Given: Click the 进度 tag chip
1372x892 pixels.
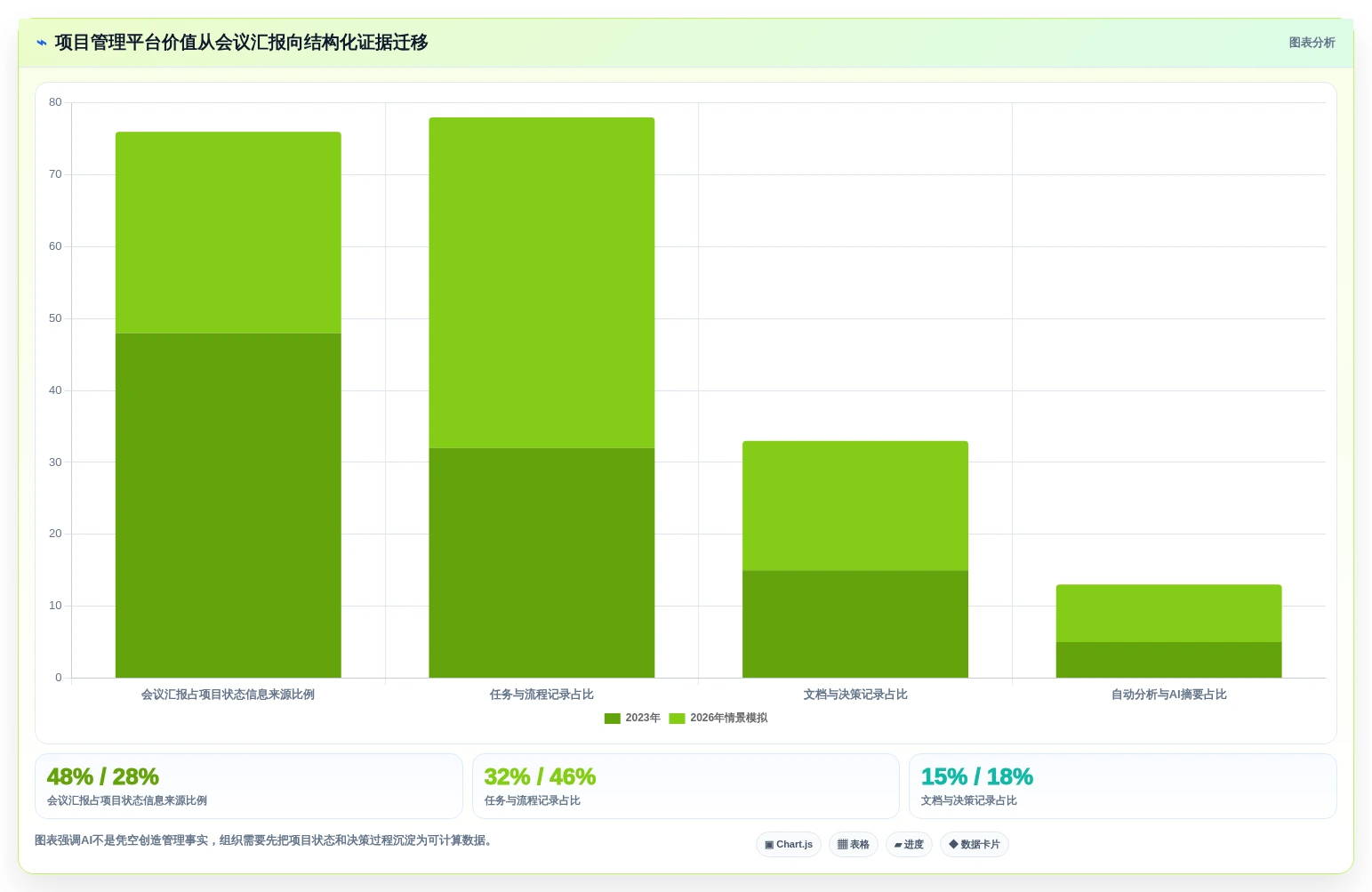Looking at the screenshot, I should [x=909, y=845].
